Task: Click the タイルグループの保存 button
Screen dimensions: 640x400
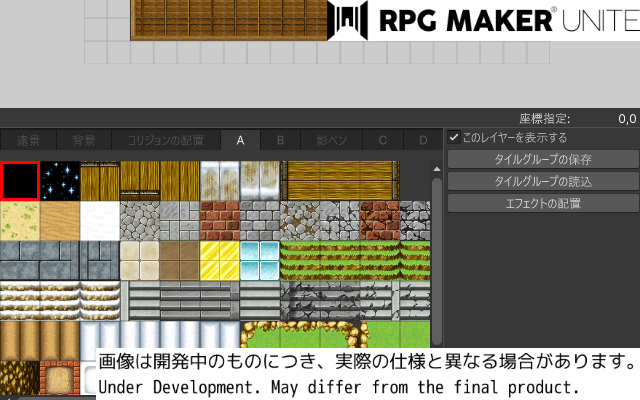Action: click(543, 160)
